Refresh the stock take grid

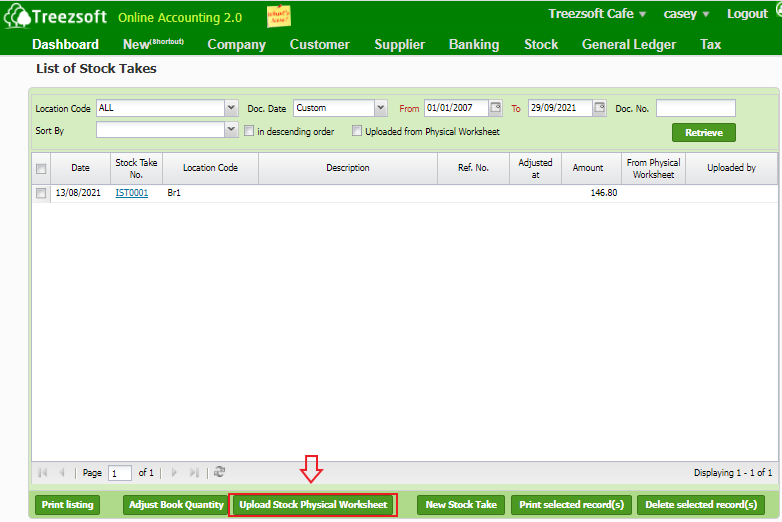pos(220,472)
